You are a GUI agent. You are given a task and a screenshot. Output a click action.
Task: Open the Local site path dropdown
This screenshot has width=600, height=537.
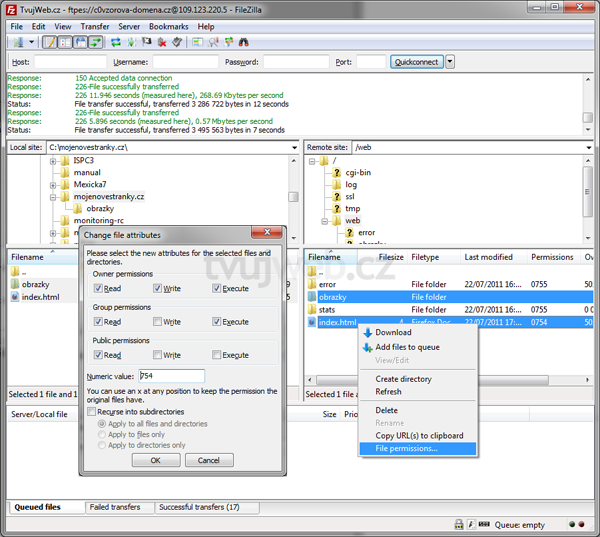[294, 147]
